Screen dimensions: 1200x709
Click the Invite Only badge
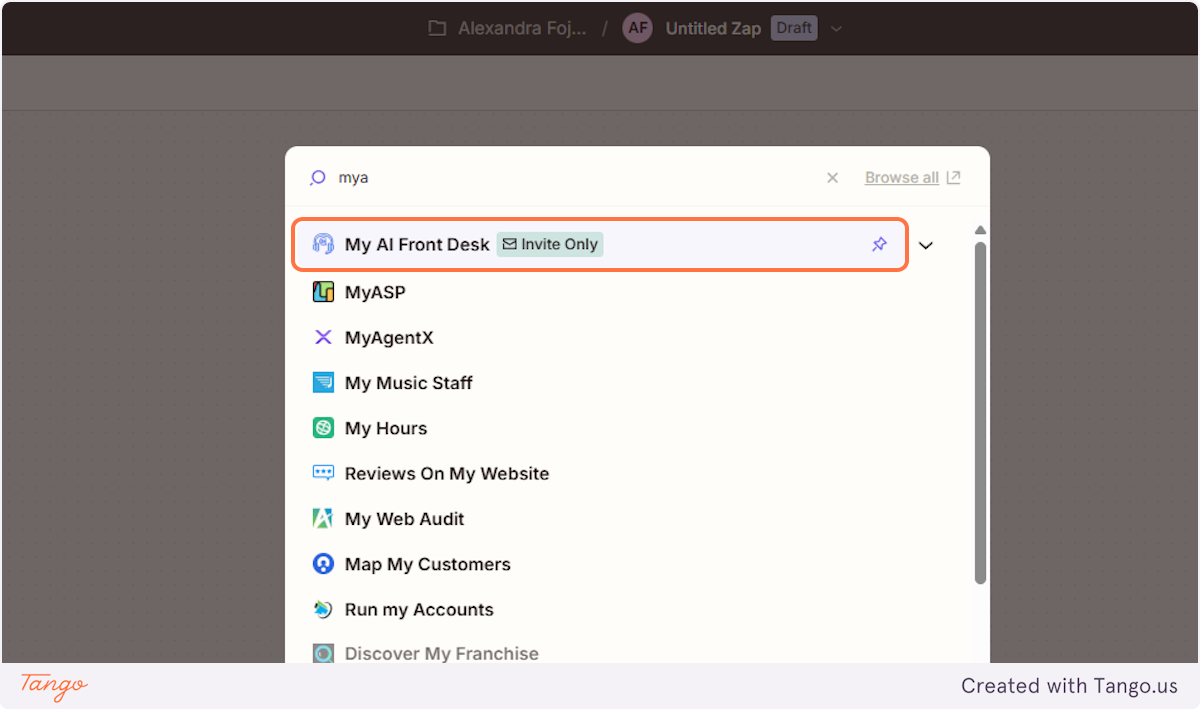tap(550, 244)
